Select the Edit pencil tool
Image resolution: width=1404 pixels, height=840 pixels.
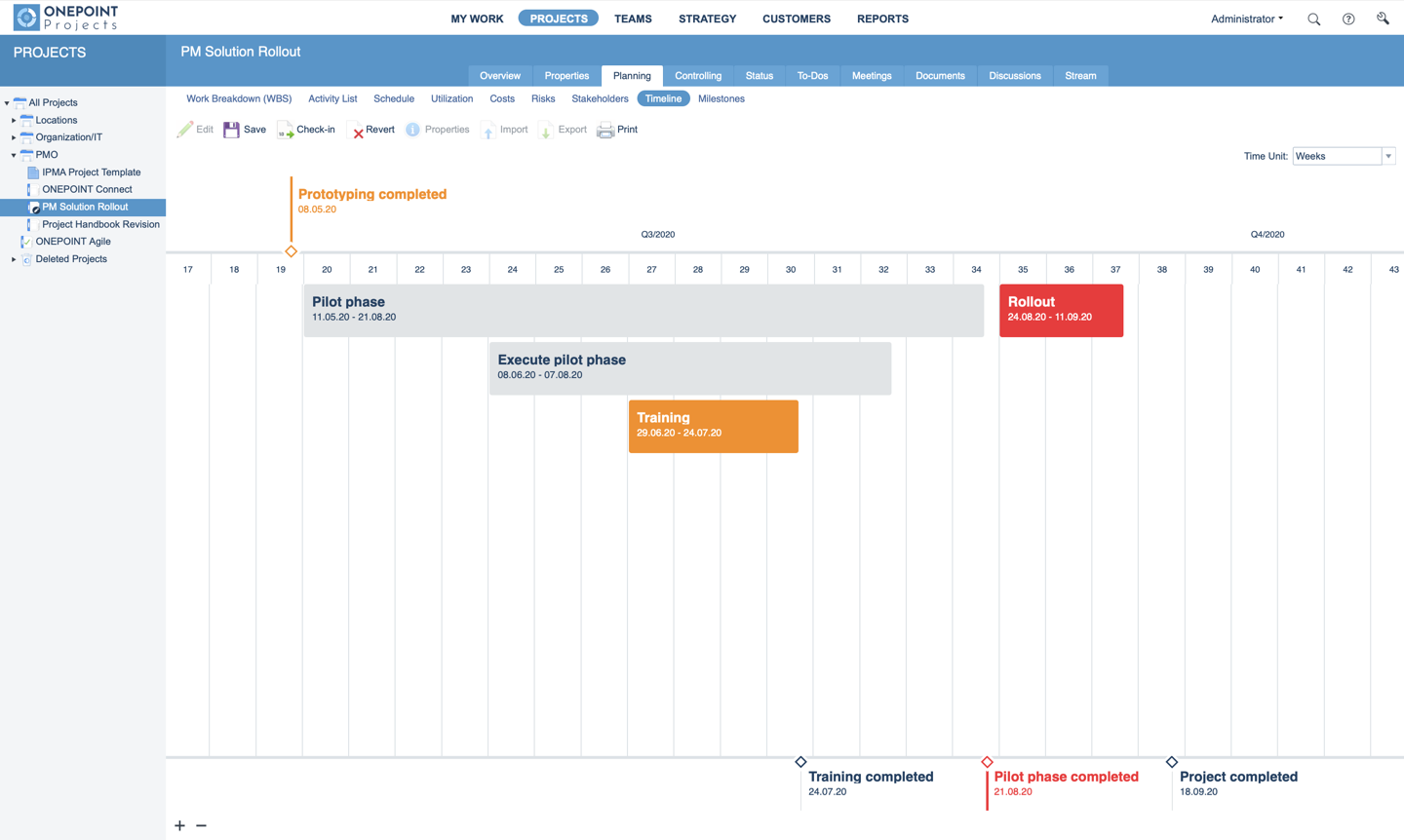[x=187, y=129]
